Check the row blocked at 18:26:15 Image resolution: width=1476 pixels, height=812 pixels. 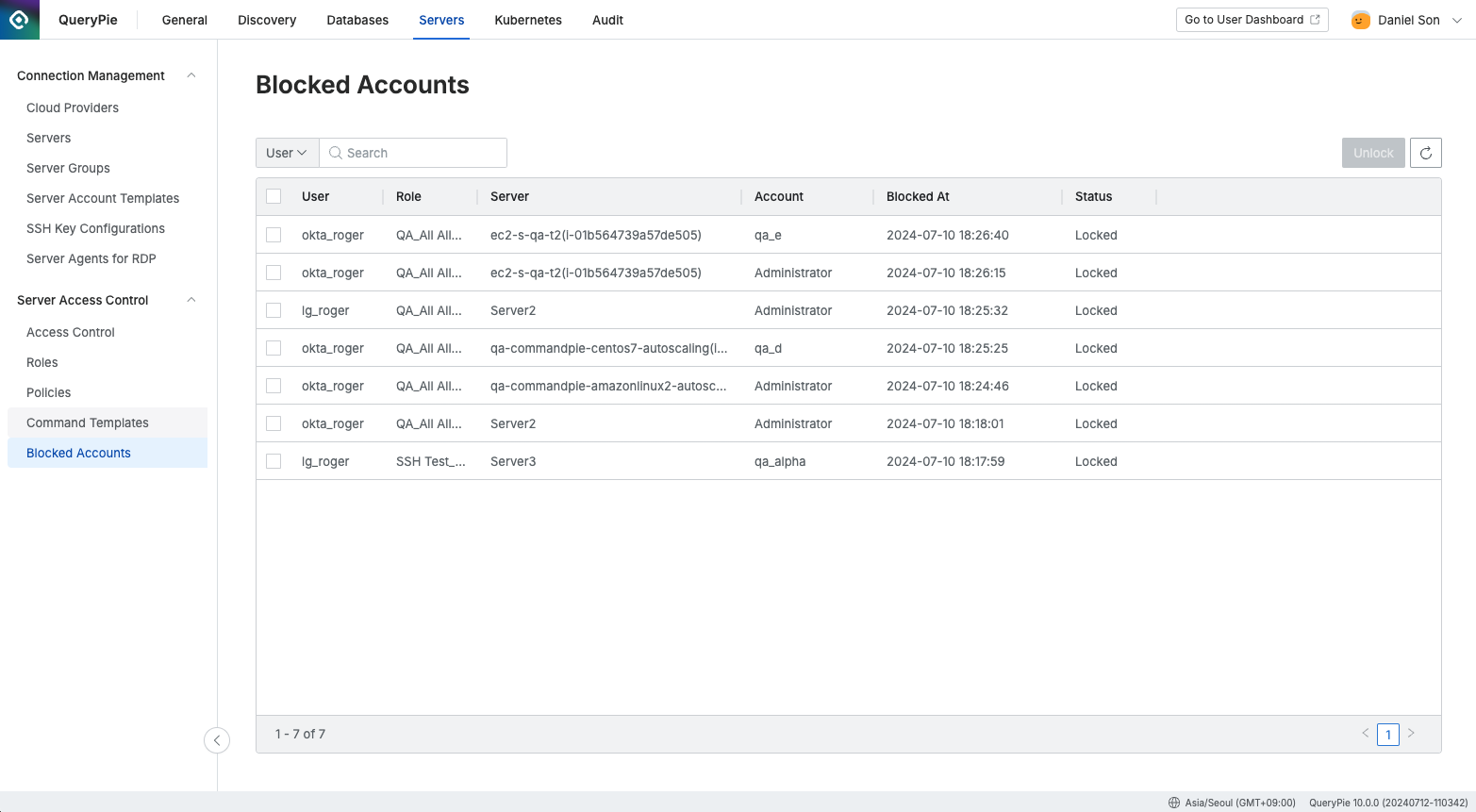[274, 273]
